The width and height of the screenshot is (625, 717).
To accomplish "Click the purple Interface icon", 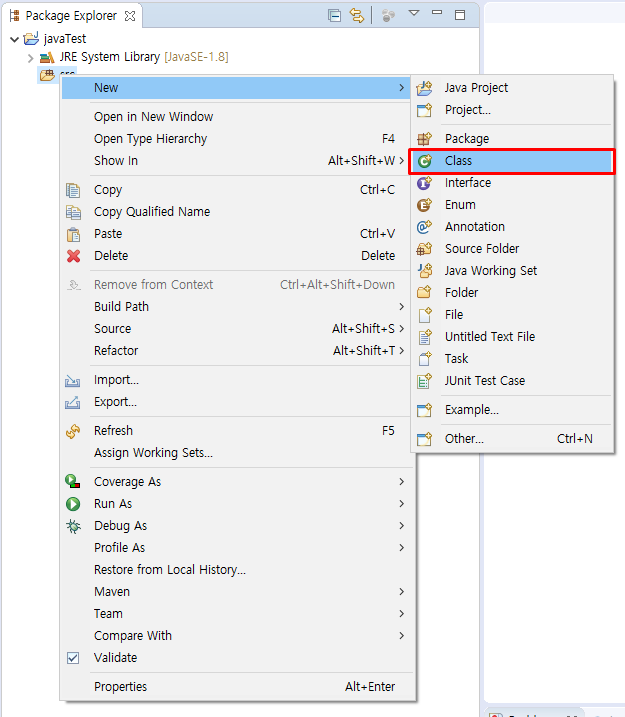I will click(424, 182).
